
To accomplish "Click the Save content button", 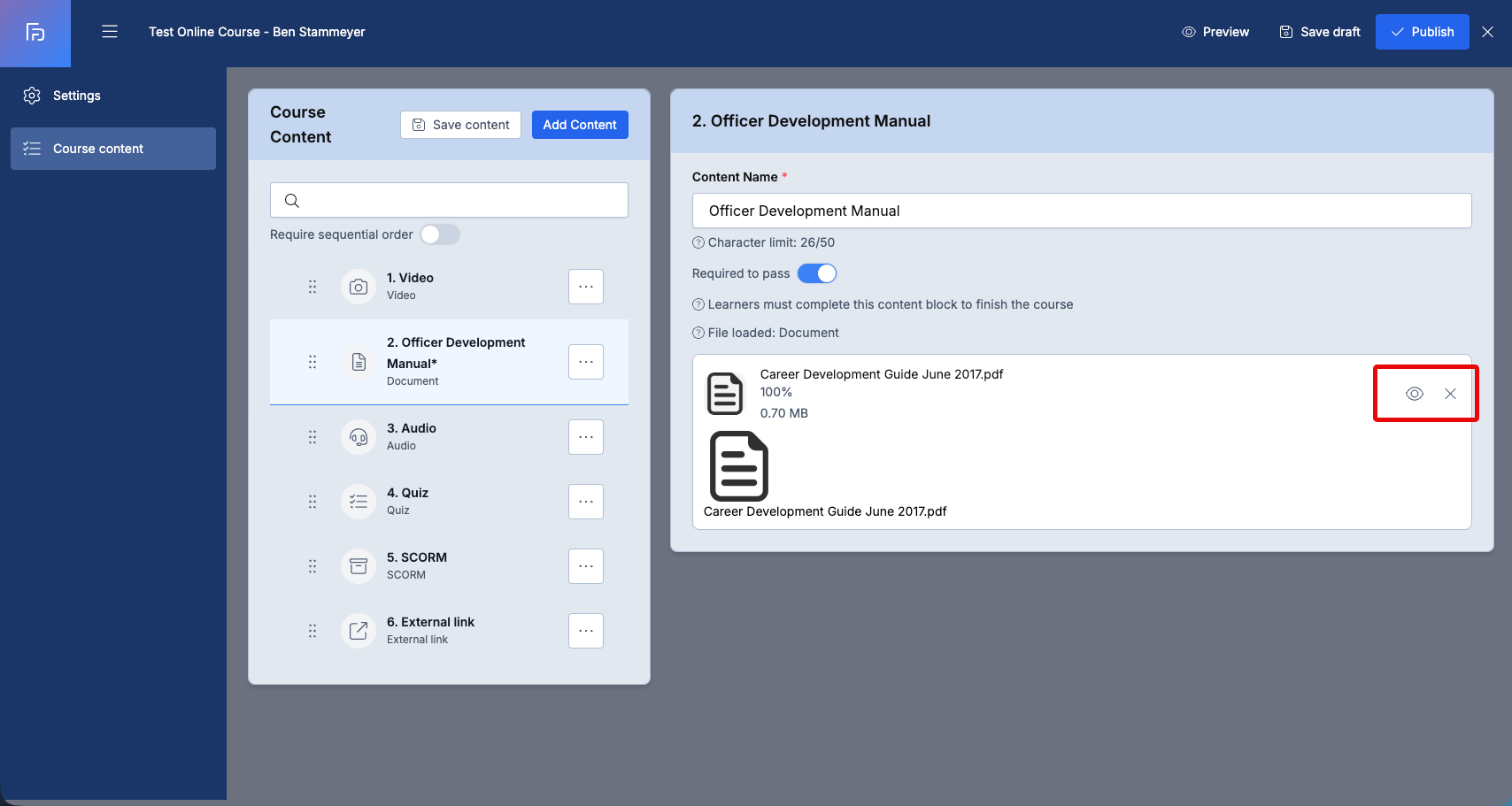I will pyautogui.click(x=460, y=125).
